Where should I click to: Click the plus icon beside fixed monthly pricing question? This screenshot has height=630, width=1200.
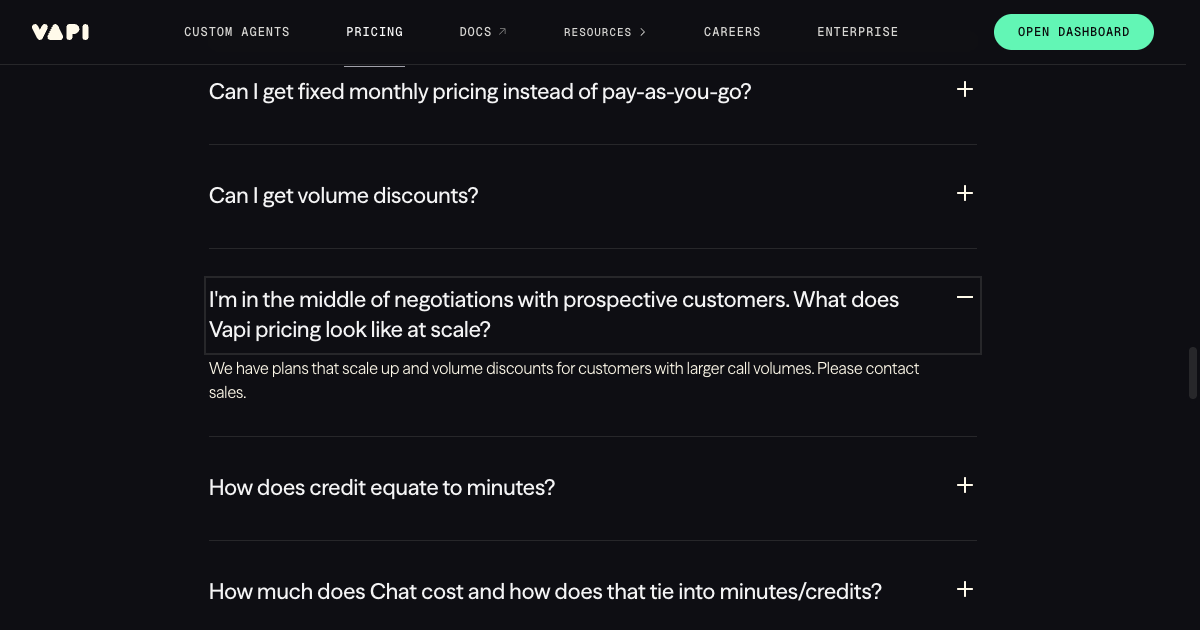pos(964,89)
